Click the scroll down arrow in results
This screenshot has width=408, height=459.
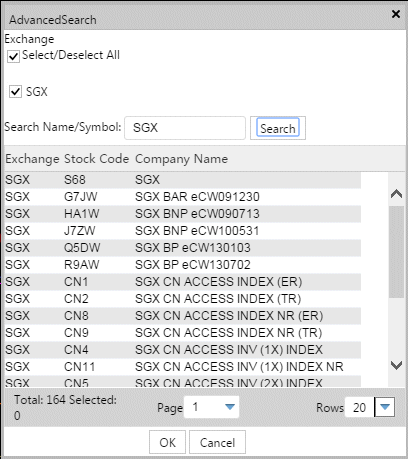[396, 365]
